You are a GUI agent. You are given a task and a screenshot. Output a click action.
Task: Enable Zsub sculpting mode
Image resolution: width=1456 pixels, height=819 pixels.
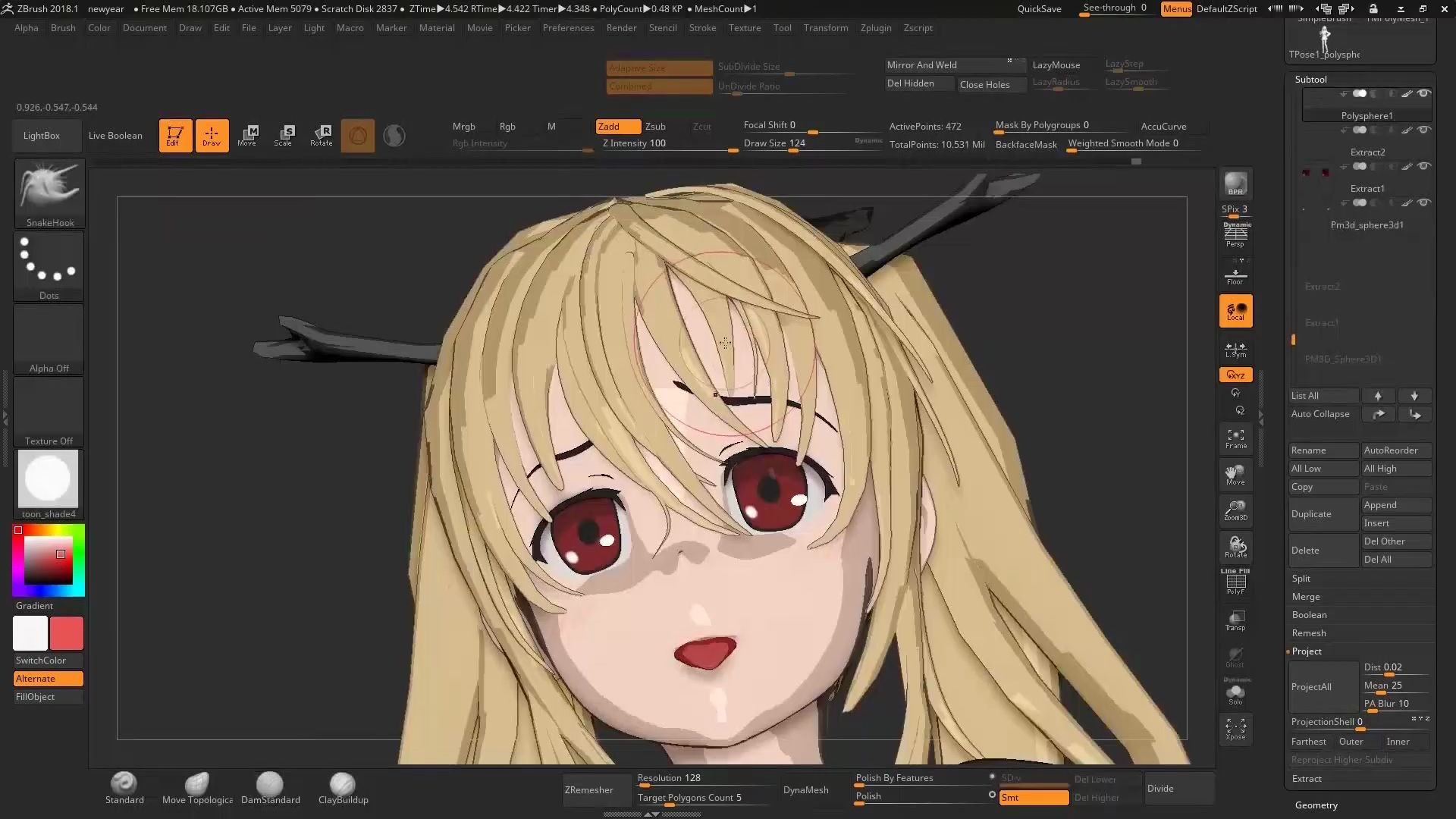[655, 127]
